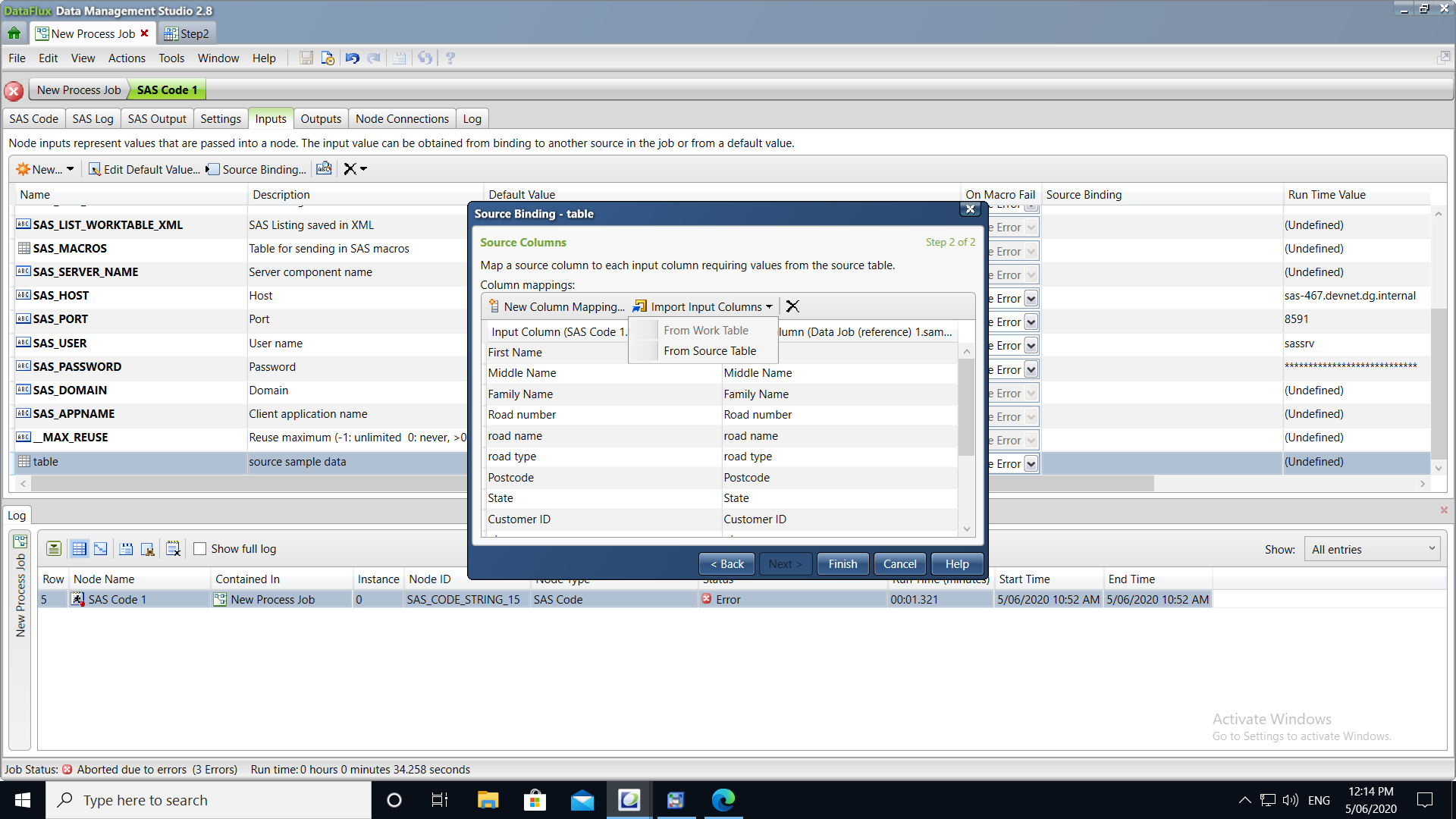
Task: Click the clear log icon in the Log toolbar
Action: click(173, 549)
